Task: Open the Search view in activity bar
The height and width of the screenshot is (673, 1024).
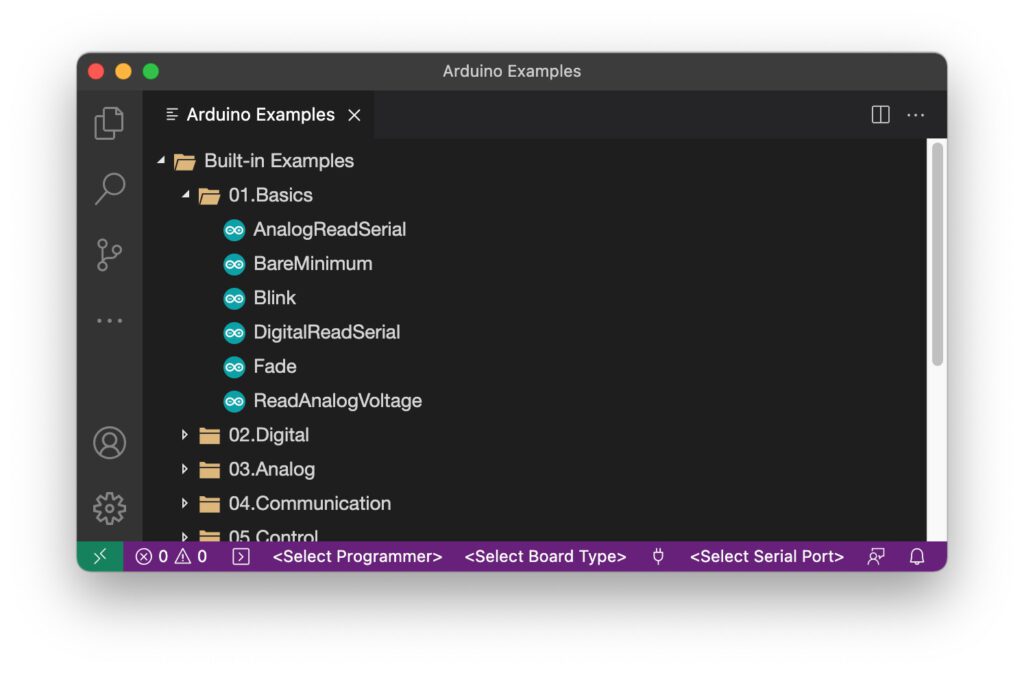Action: click(x=110, y=189)
